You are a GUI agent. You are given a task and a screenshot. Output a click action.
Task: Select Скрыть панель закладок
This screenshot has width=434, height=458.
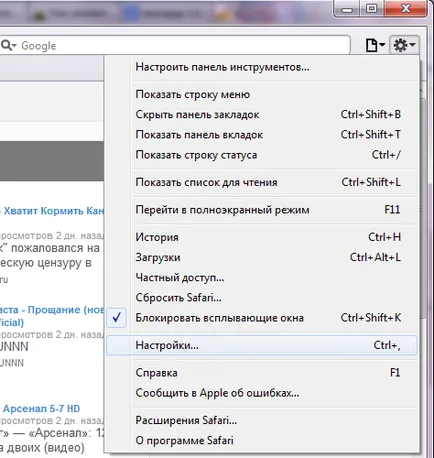[262, 115]
